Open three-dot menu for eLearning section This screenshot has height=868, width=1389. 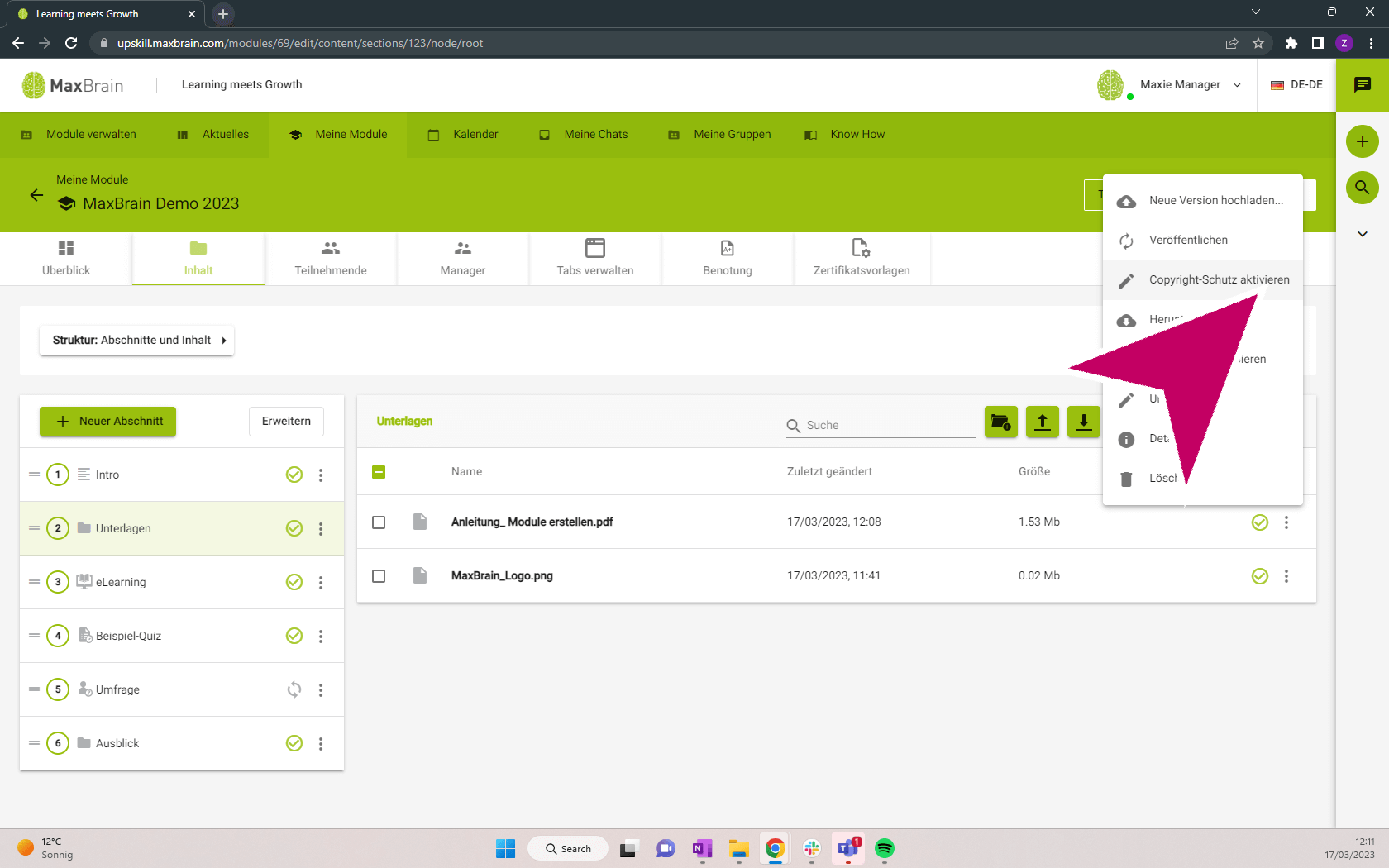point(321,582)
